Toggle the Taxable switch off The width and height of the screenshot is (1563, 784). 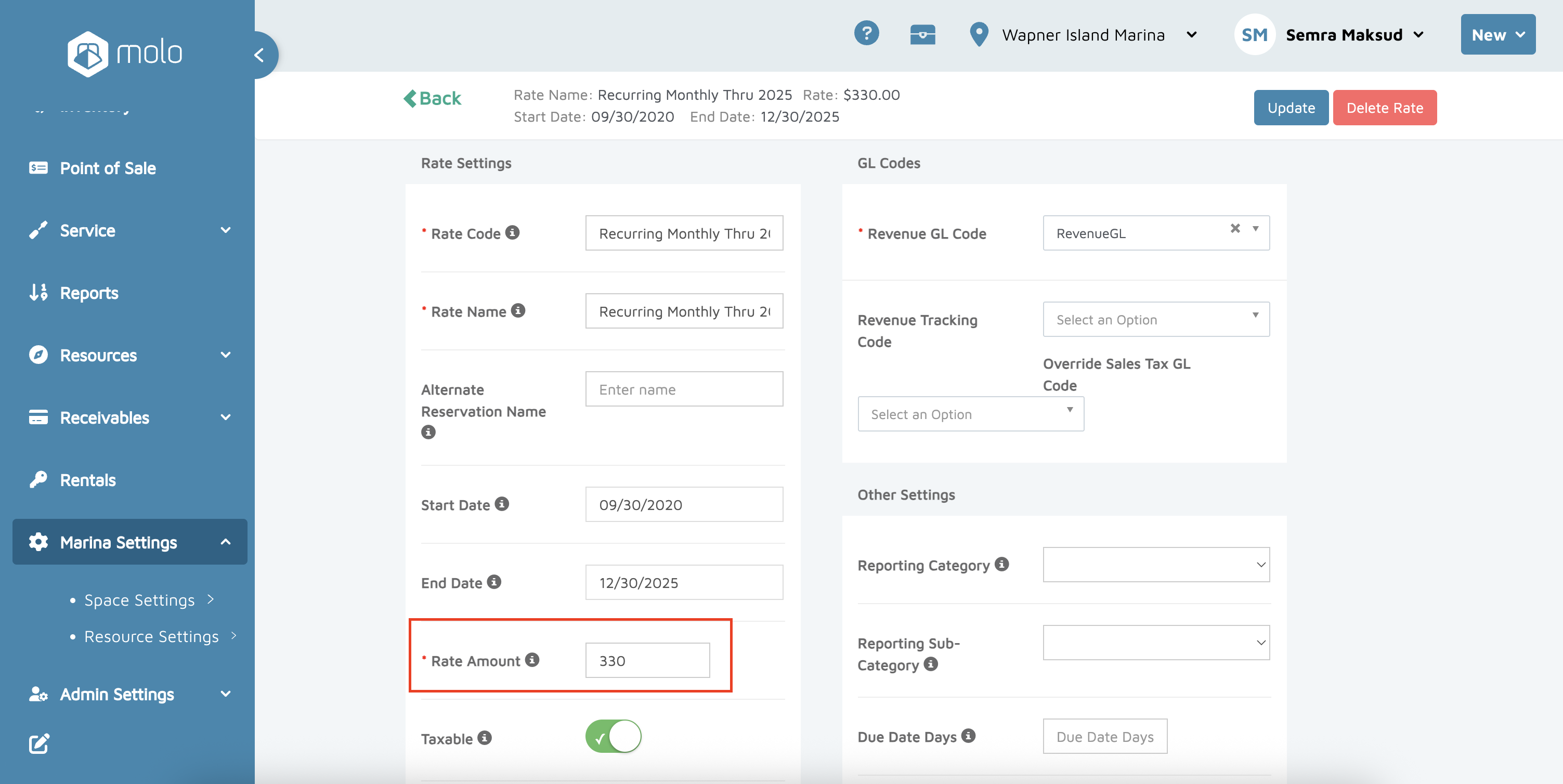point(613,737)
